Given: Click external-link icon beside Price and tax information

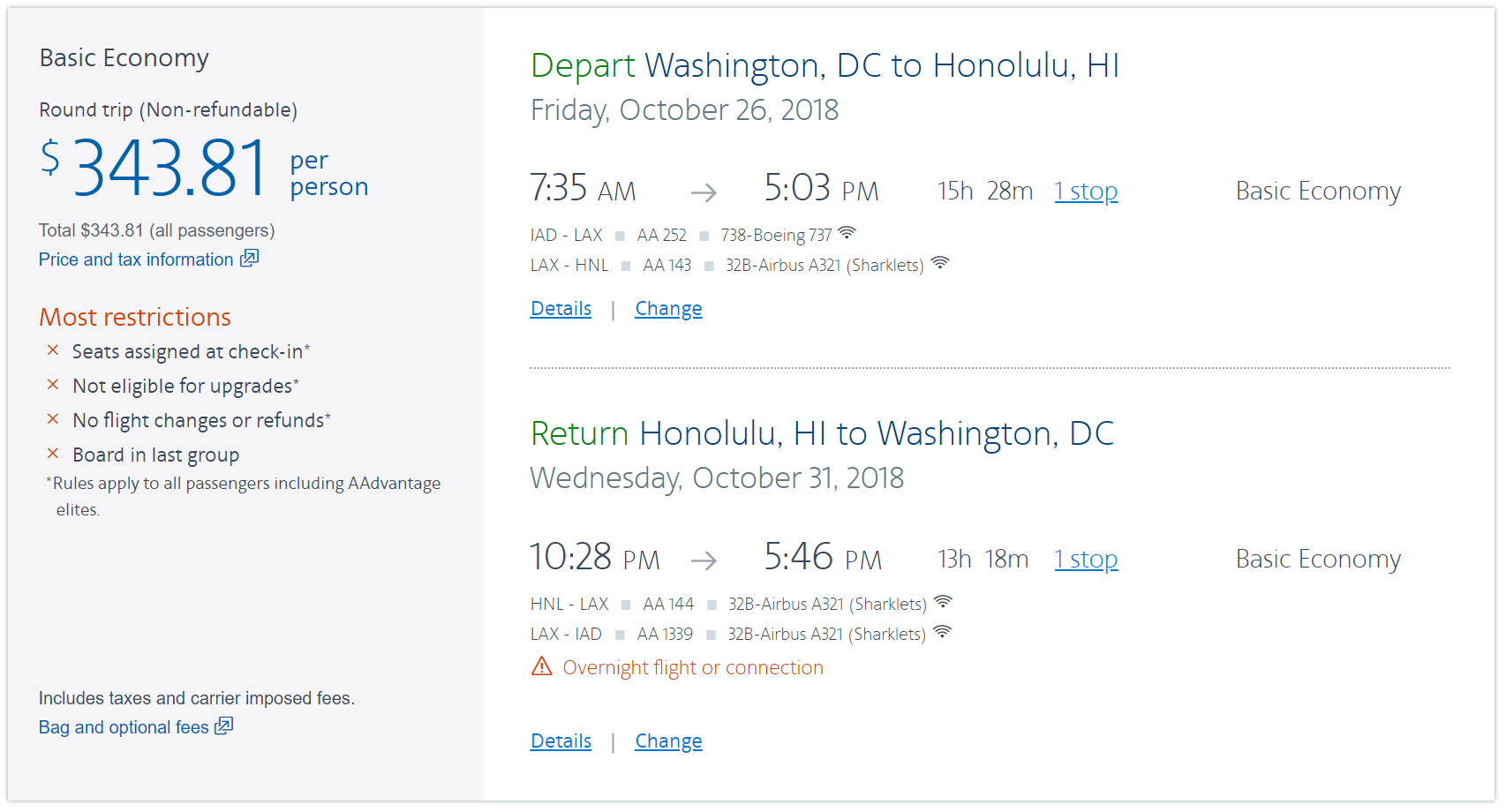Looking at the screenshot, I should tap(250, 258).
